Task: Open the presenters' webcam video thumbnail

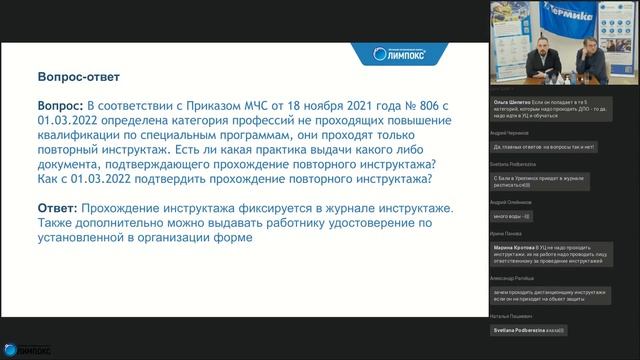Action: point(564,43)
